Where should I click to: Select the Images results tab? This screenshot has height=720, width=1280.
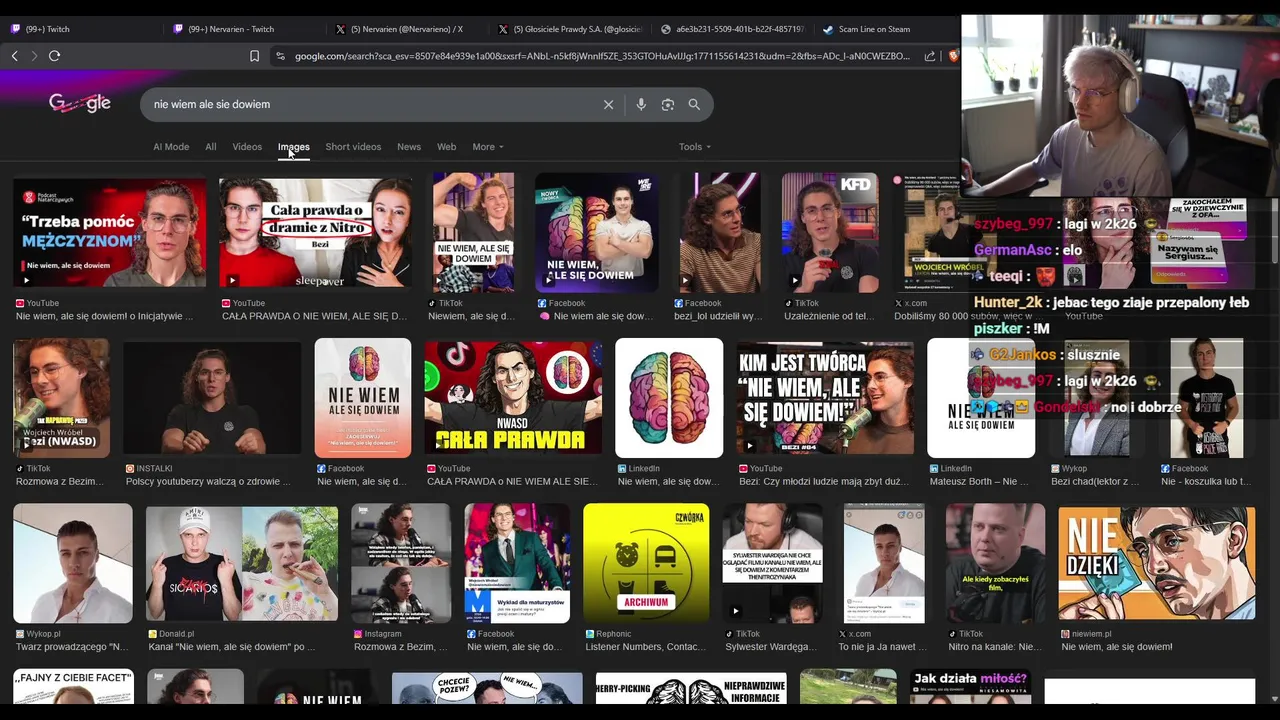pyautogui.click(x=294, y=147)
